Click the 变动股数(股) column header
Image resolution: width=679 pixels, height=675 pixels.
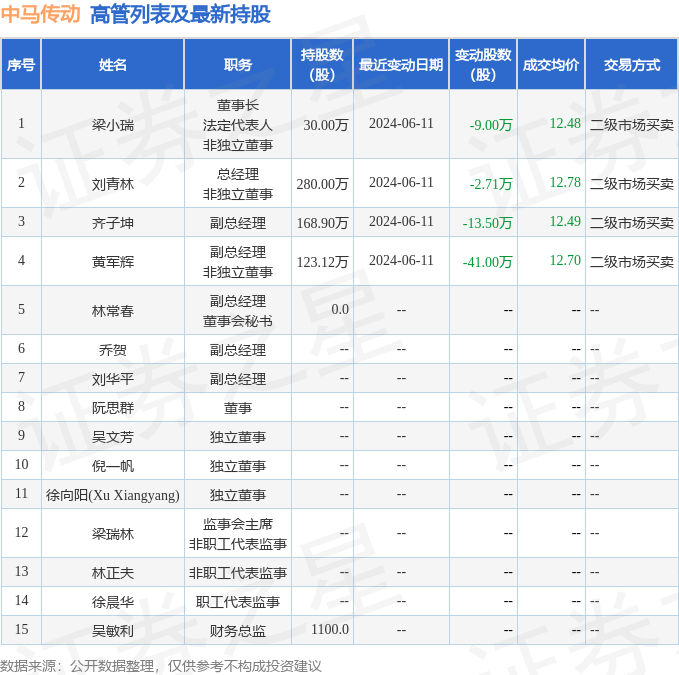(483, 65)
